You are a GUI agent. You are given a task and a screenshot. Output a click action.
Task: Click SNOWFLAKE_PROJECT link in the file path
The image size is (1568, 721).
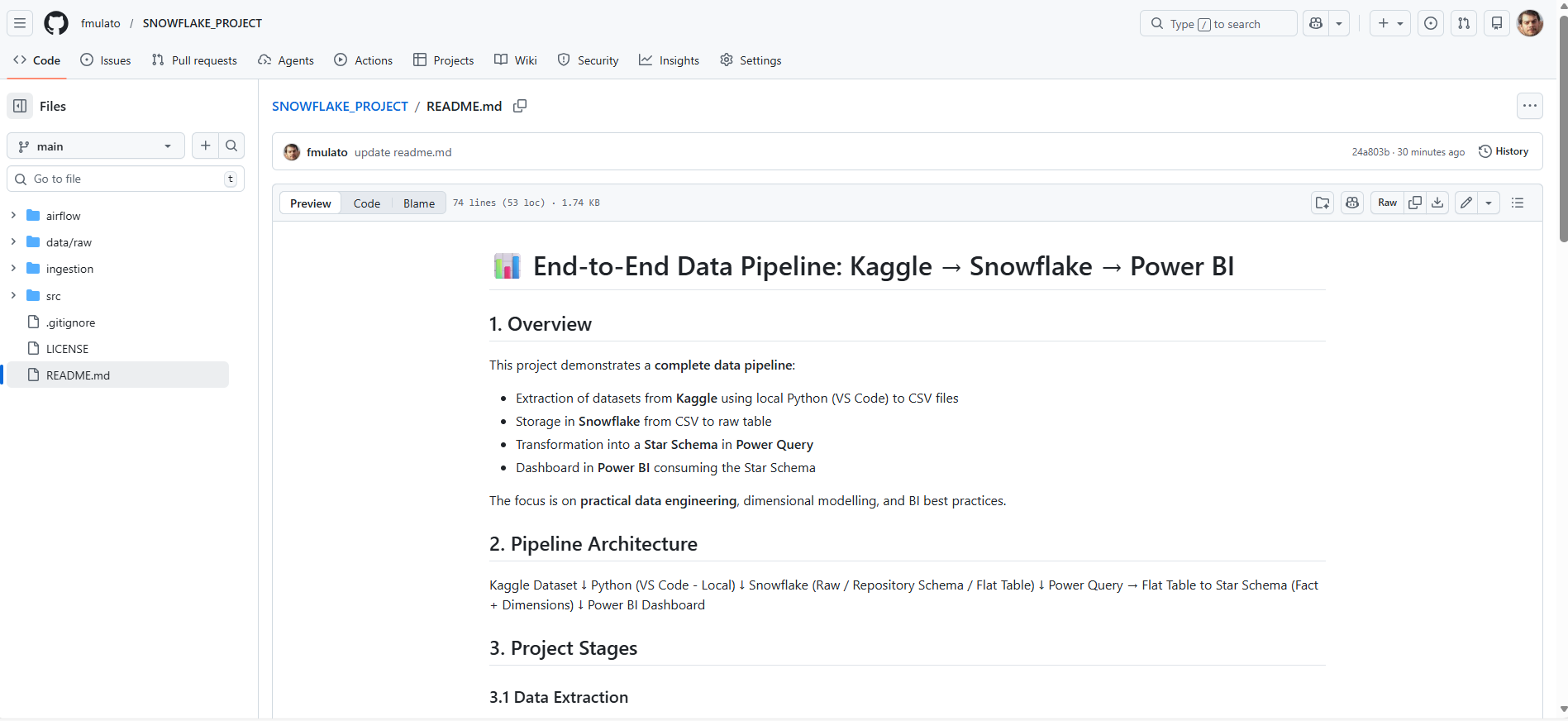[x=340, y=106]
